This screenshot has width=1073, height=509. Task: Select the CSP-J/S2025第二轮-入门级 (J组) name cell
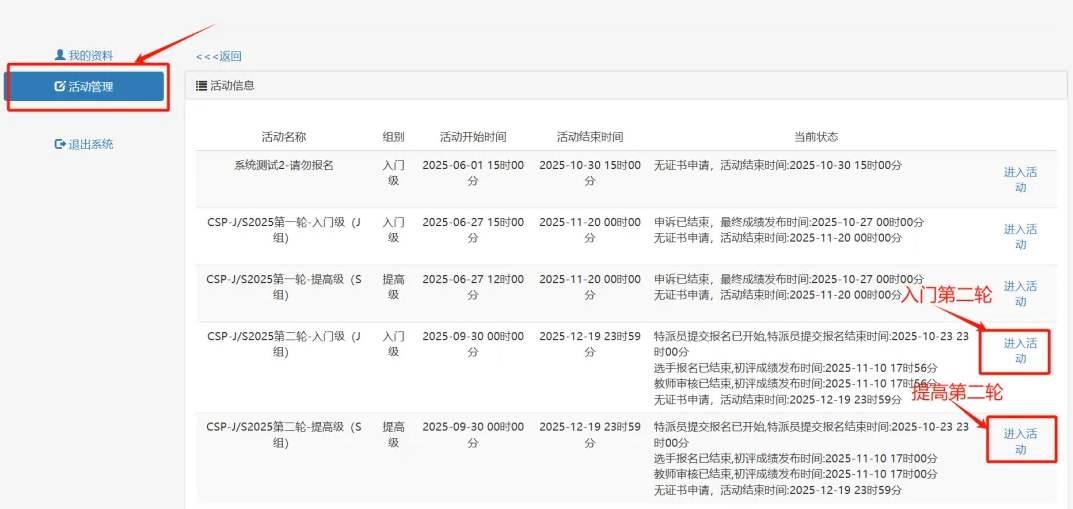point(283,344)
